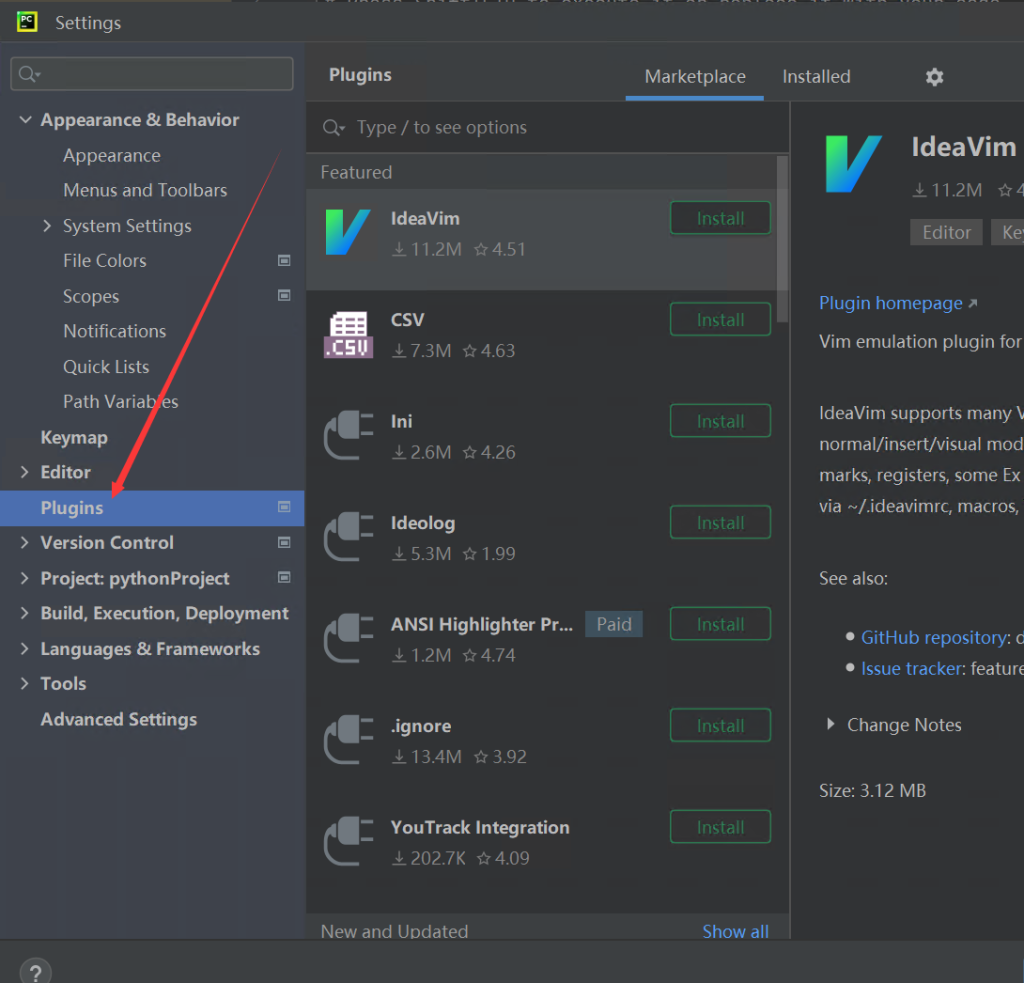This screenshot has width=1024, height=983.
Task: Expand System Settings node
Action: tap(46, 225)
